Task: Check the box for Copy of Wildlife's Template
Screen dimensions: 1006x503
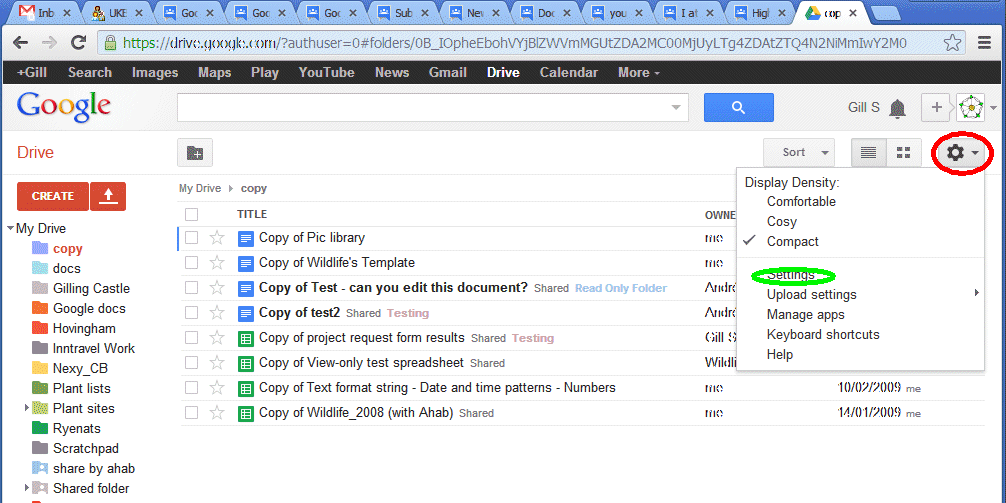Action: (191, 263)
